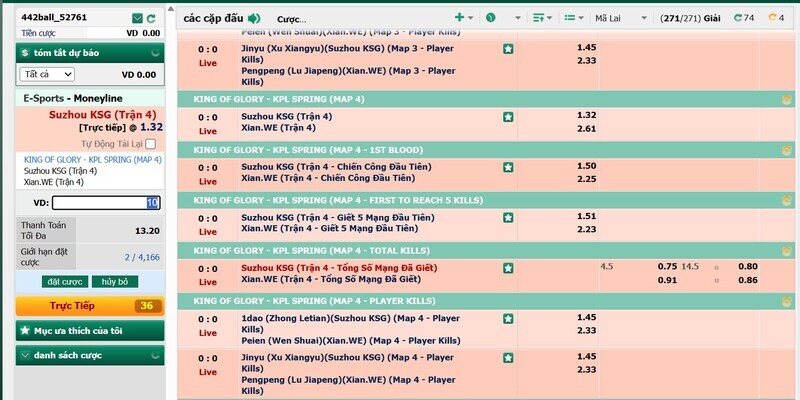Select under odds 0.86 in Total Kills row
This screenshot has width=800, height=400.
748,280
